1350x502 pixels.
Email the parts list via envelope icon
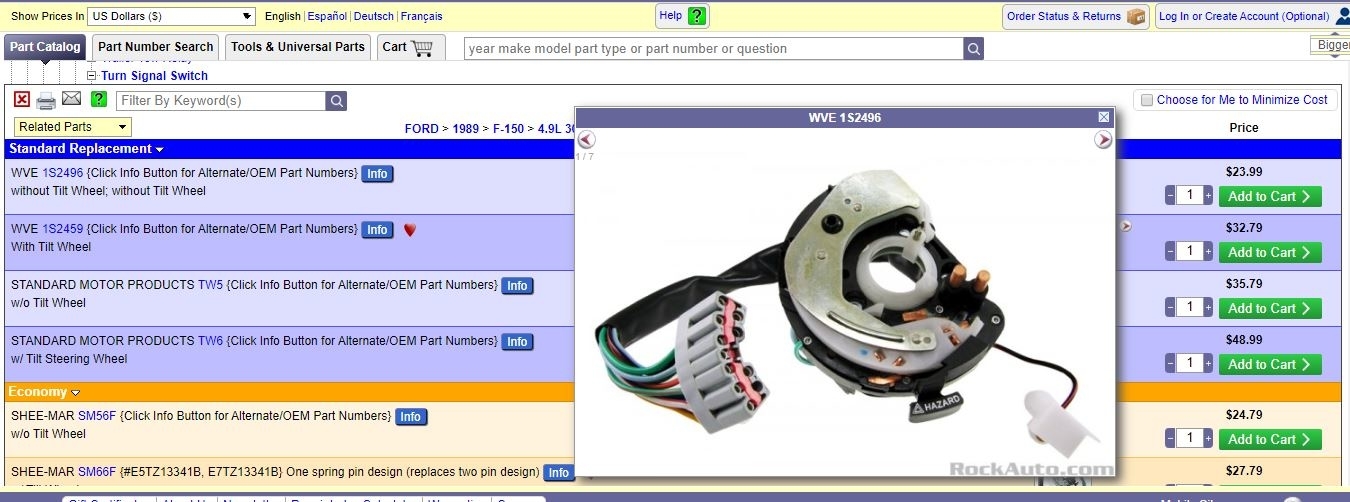click(71, 98)
